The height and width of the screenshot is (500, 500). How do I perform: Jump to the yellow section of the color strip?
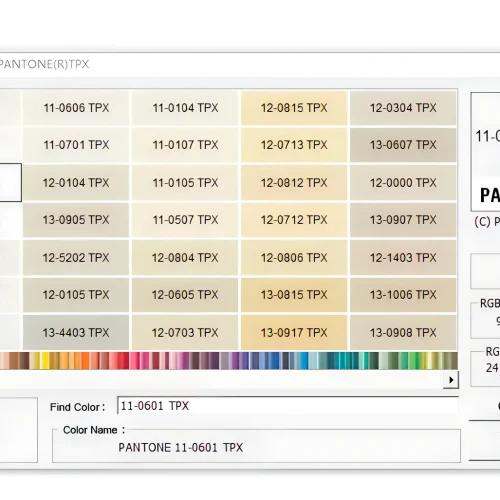(44, 360)
